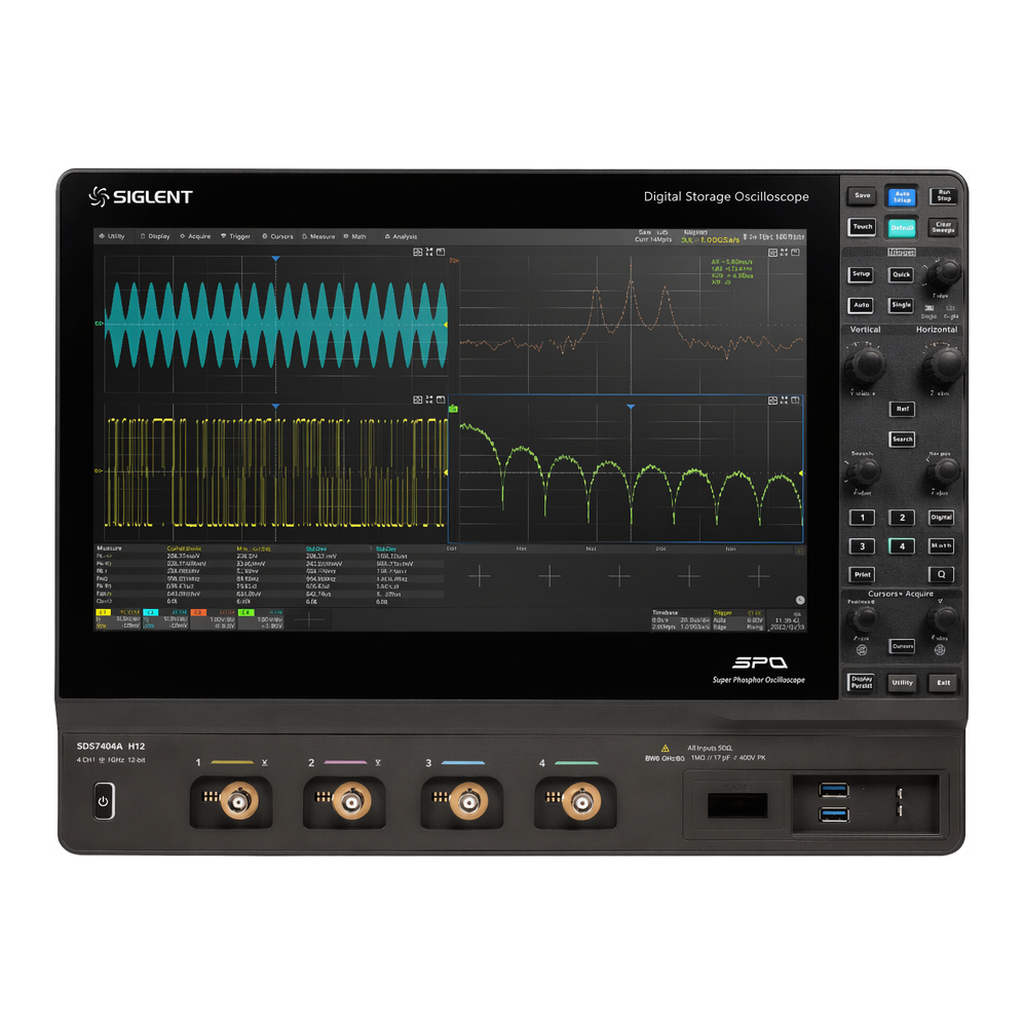Push the Save button

point(862,195)
